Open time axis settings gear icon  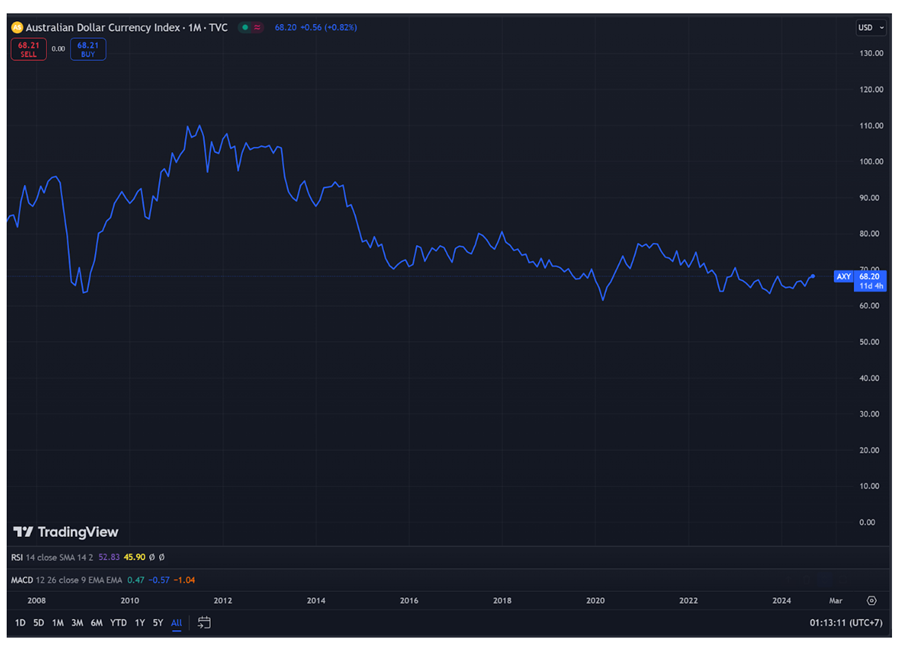pos(871,601)
